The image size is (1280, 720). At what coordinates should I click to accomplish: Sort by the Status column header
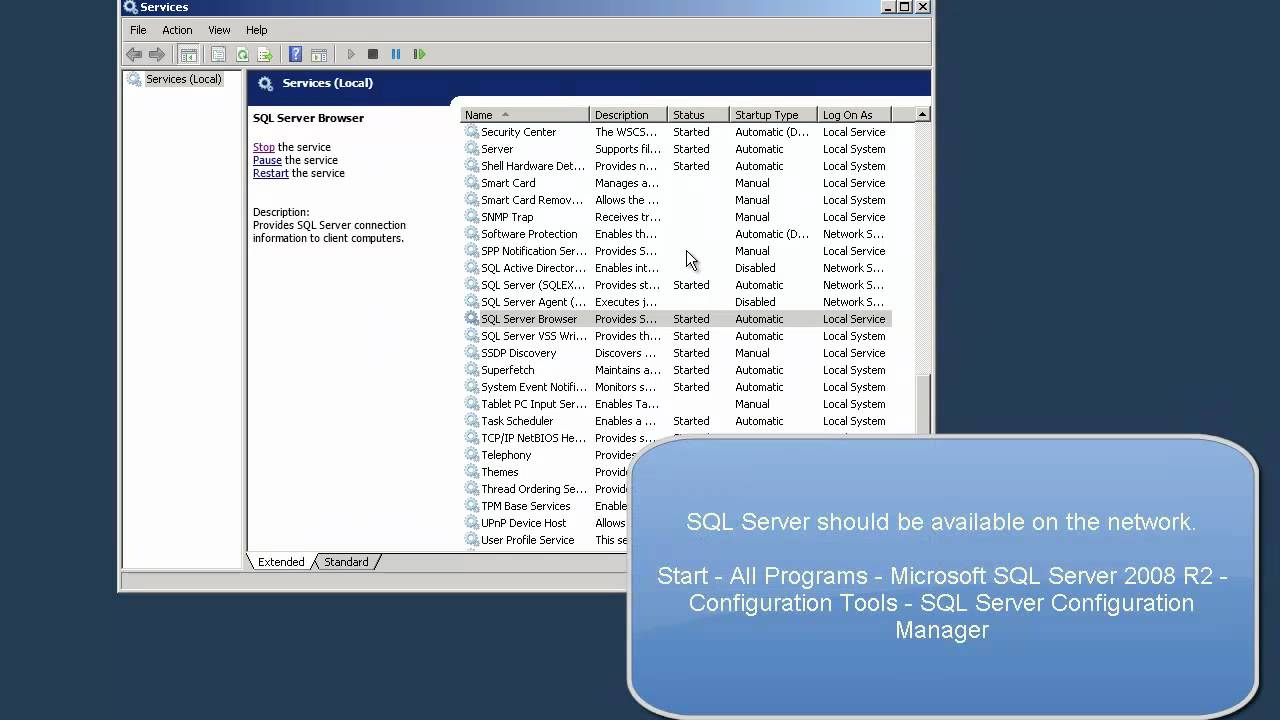coord(698,115)
